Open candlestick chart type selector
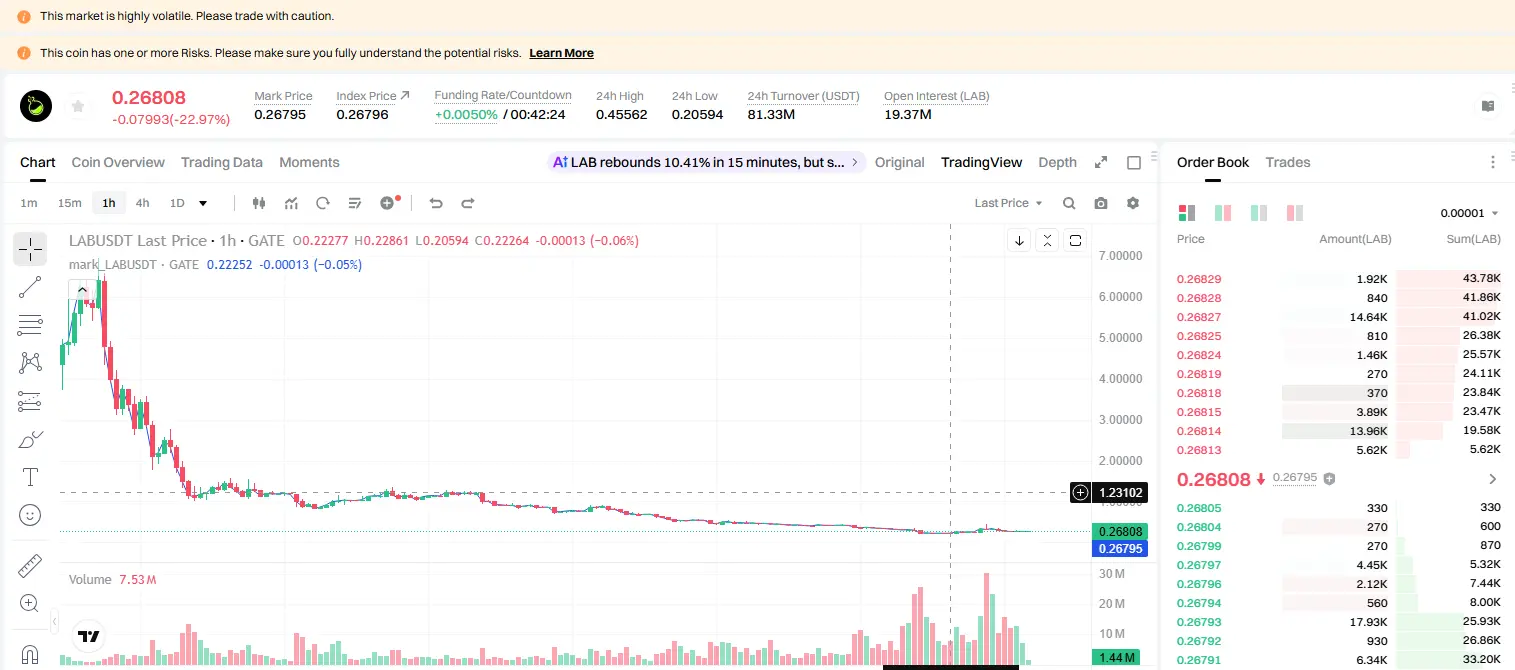The height and width of the screenshot is (670, 1515). [x=260, y=203]
